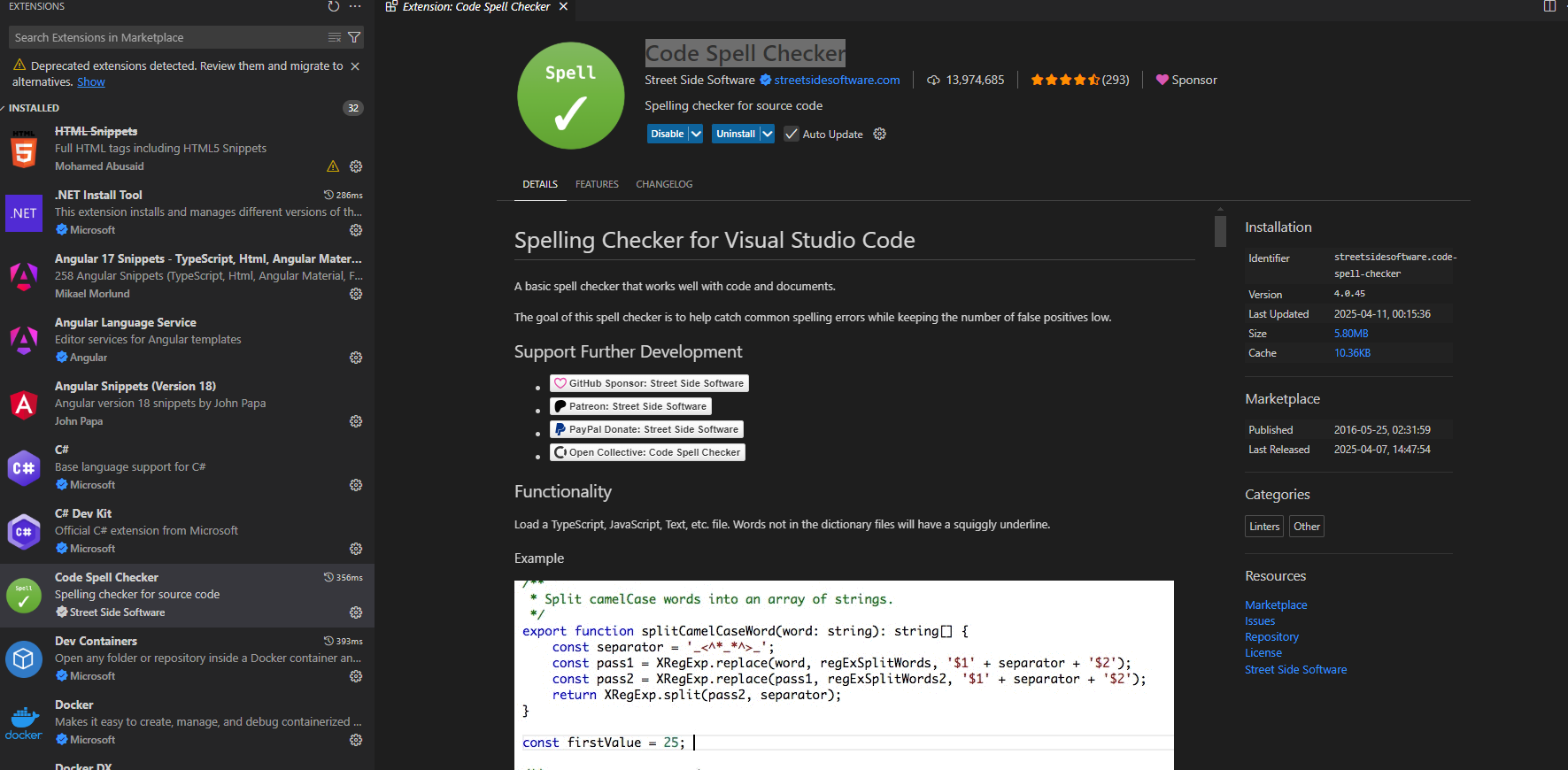This screenshot has width=1568, height=770.
Task: Open manage gear for Docker extension
Action: (x=356, y=740)
